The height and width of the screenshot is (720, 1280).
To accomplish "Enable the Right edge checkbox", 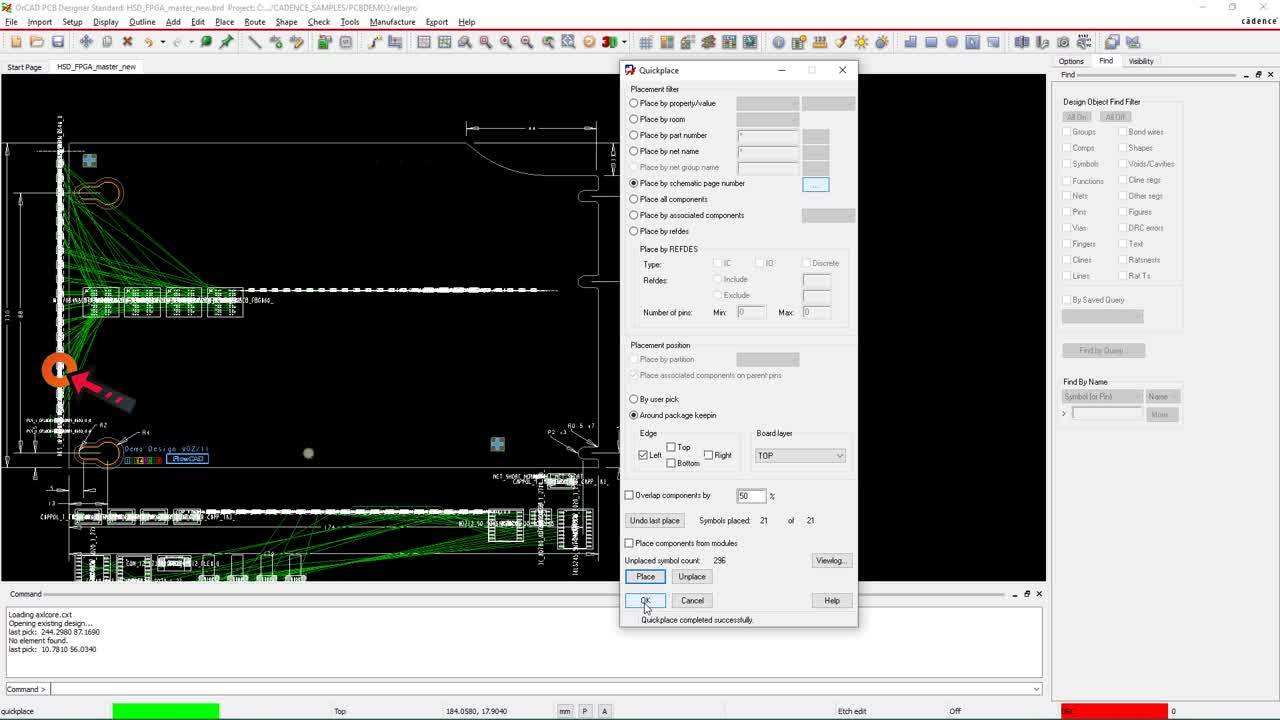I will click(708, 455).
